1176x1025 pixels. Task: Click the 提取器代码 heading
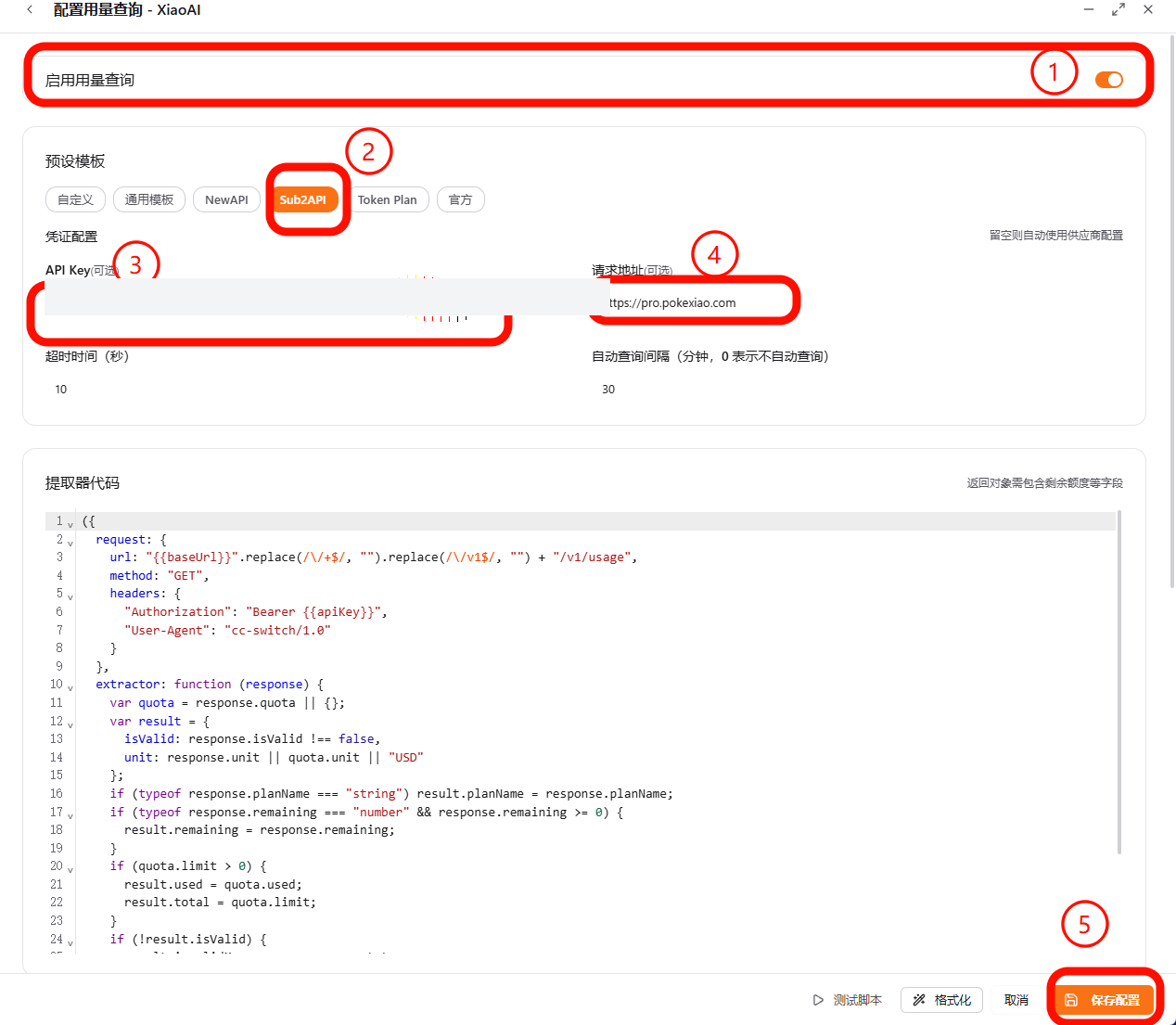point(83,483)
